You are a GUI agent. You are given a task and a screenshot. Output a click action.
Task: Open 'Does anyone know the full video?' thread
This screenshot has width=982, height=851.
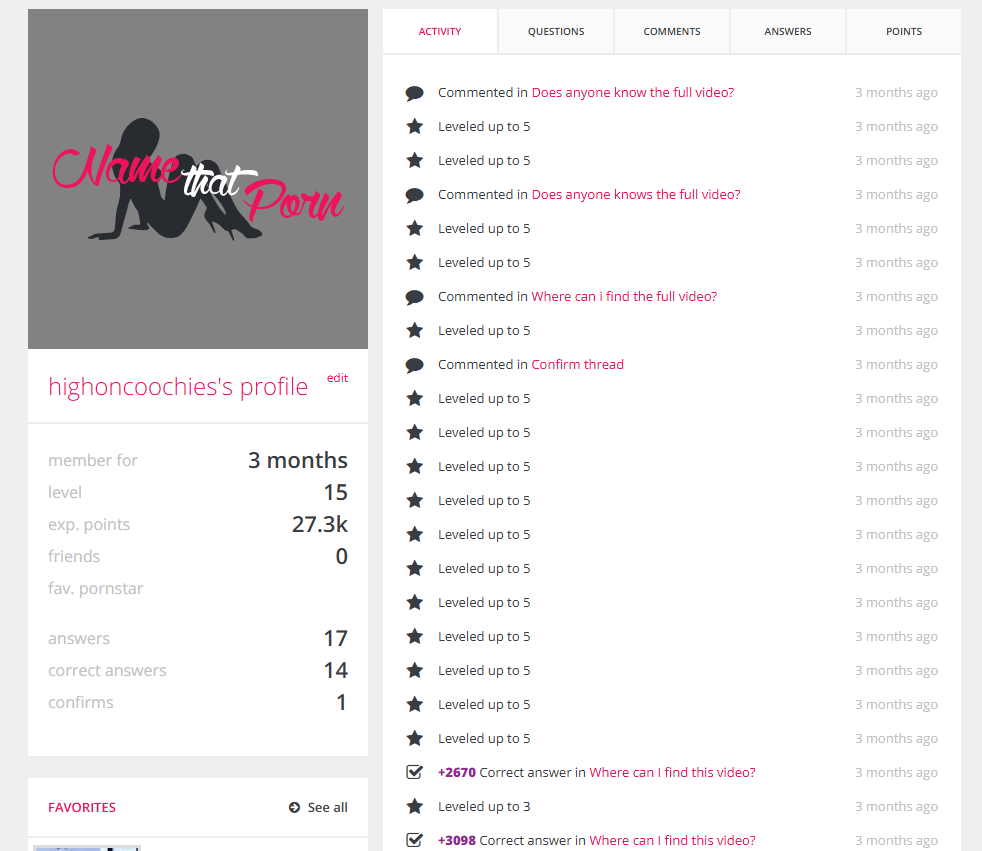click(633, 93)
